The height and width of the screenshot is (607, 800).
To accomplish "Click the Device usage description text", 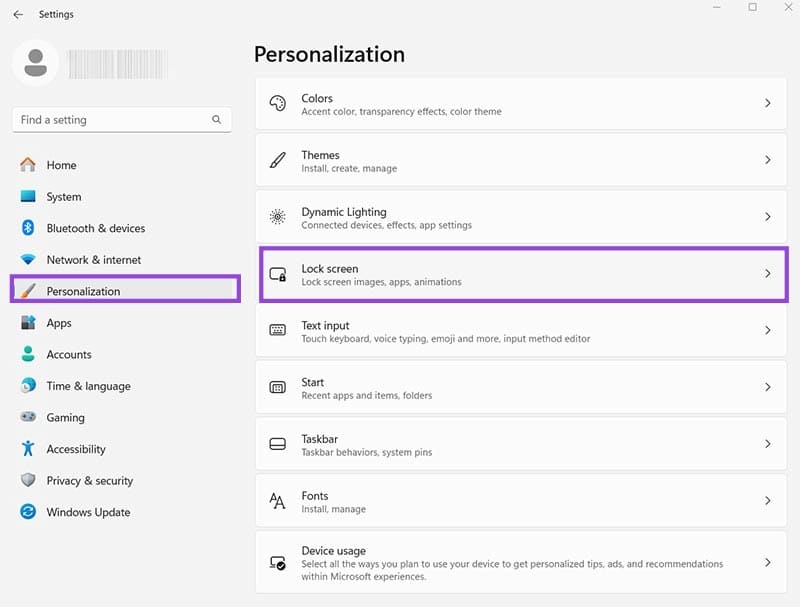I will (512, 570).
